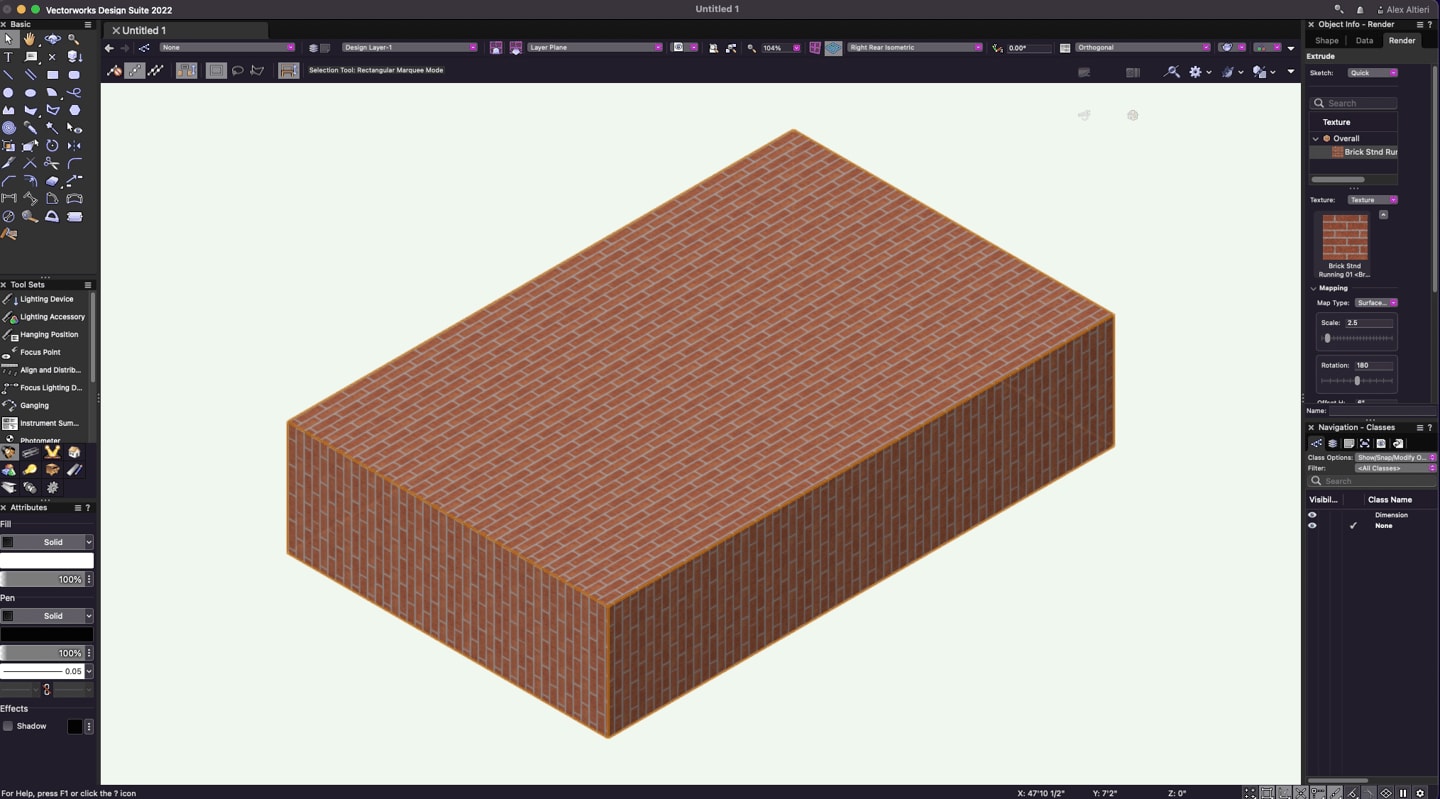Viewport: 1440px width, 799px height.
Task: Toggle visibility of Dimension class
Action: (1312, 515)
